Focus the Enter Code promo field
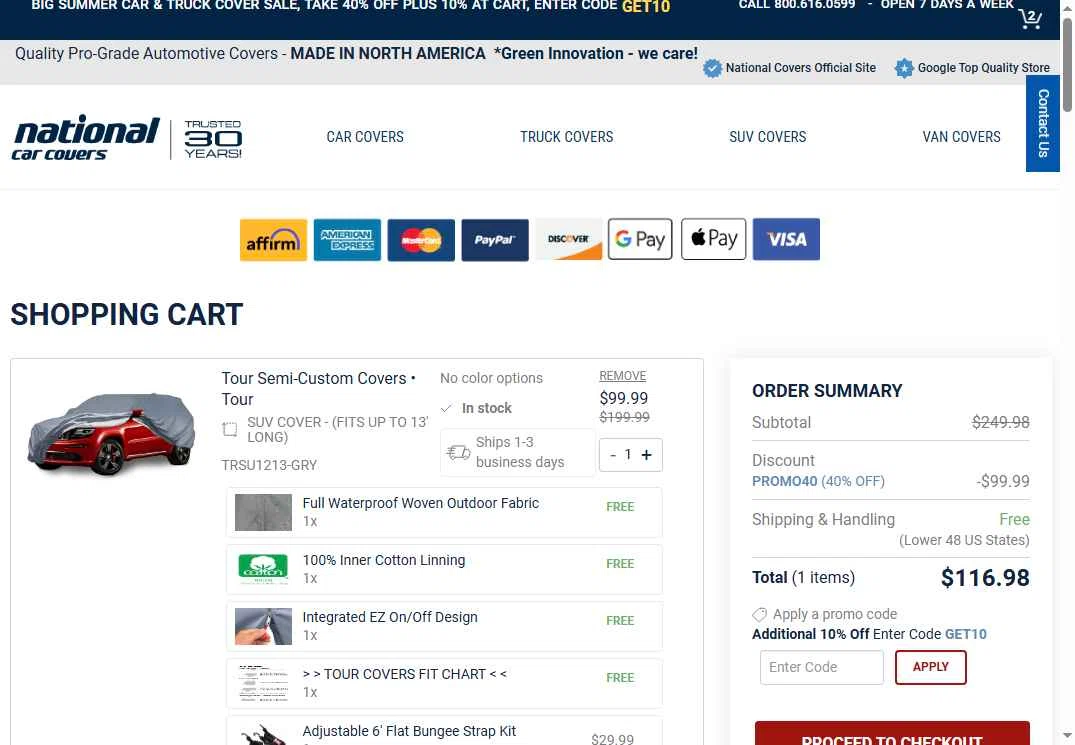The width and height of the screenshot is (1075, 745). (x=821, y=668)
